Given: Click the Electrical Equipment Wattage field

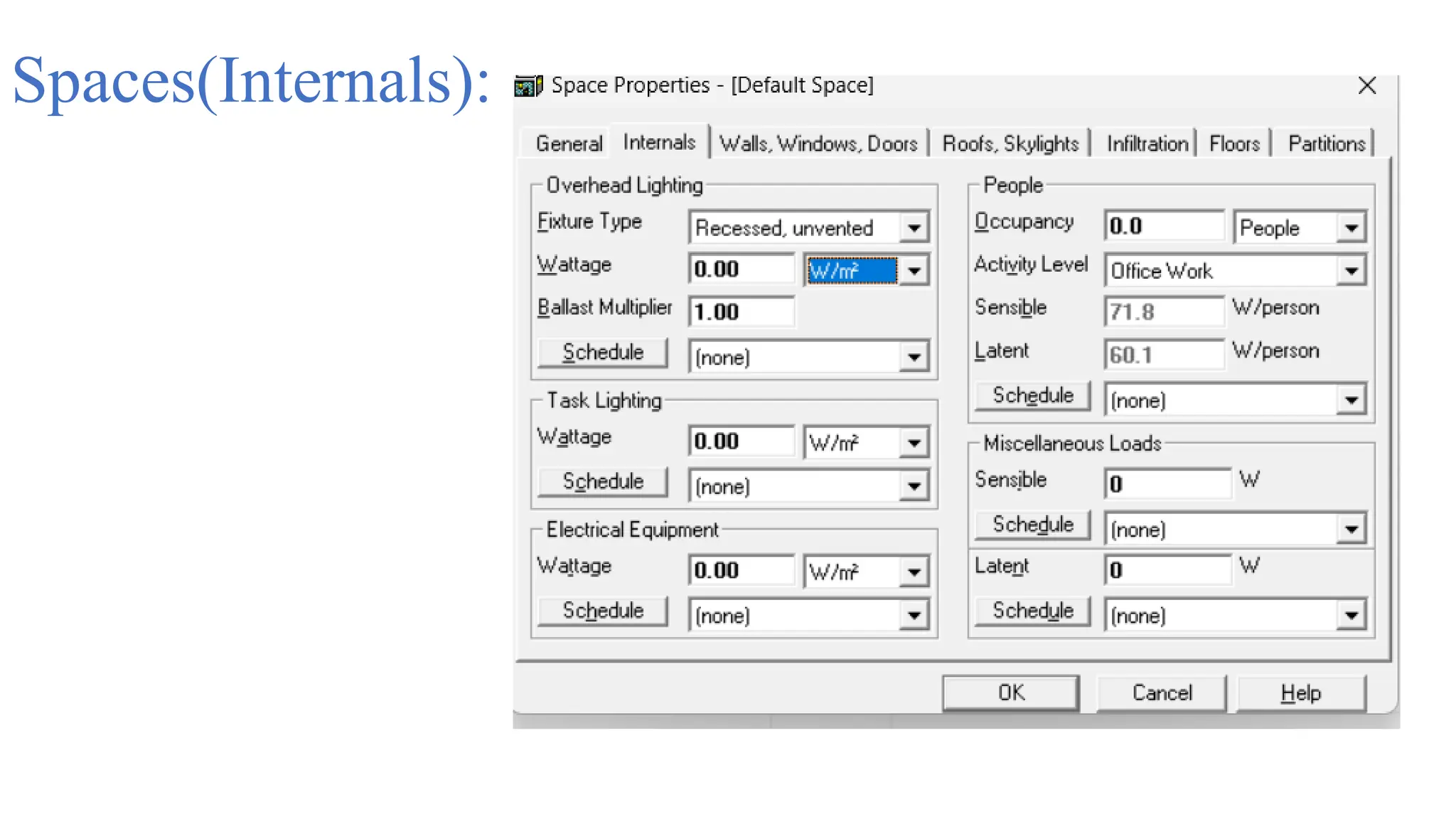Looking at the screenshot, I should 742,571.
